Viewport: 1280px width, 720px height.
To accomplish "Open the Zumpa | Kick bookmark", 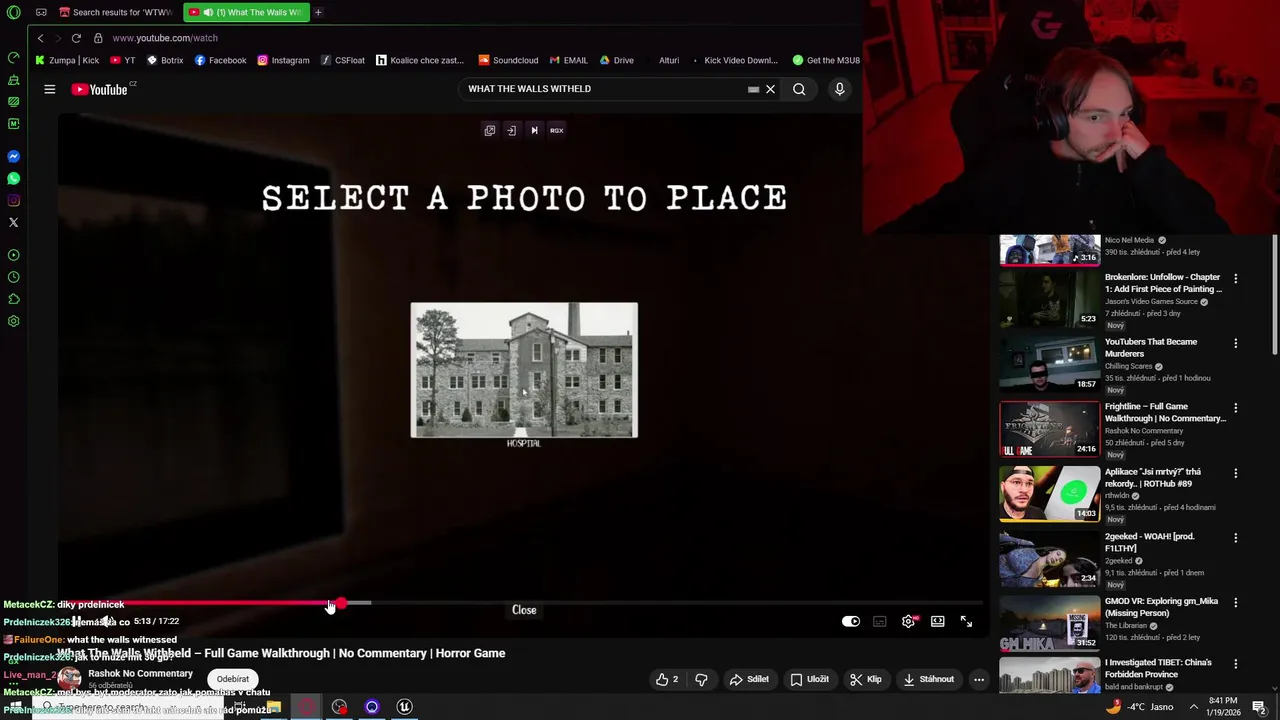I will pyautogui.click(x=67, y=60).
